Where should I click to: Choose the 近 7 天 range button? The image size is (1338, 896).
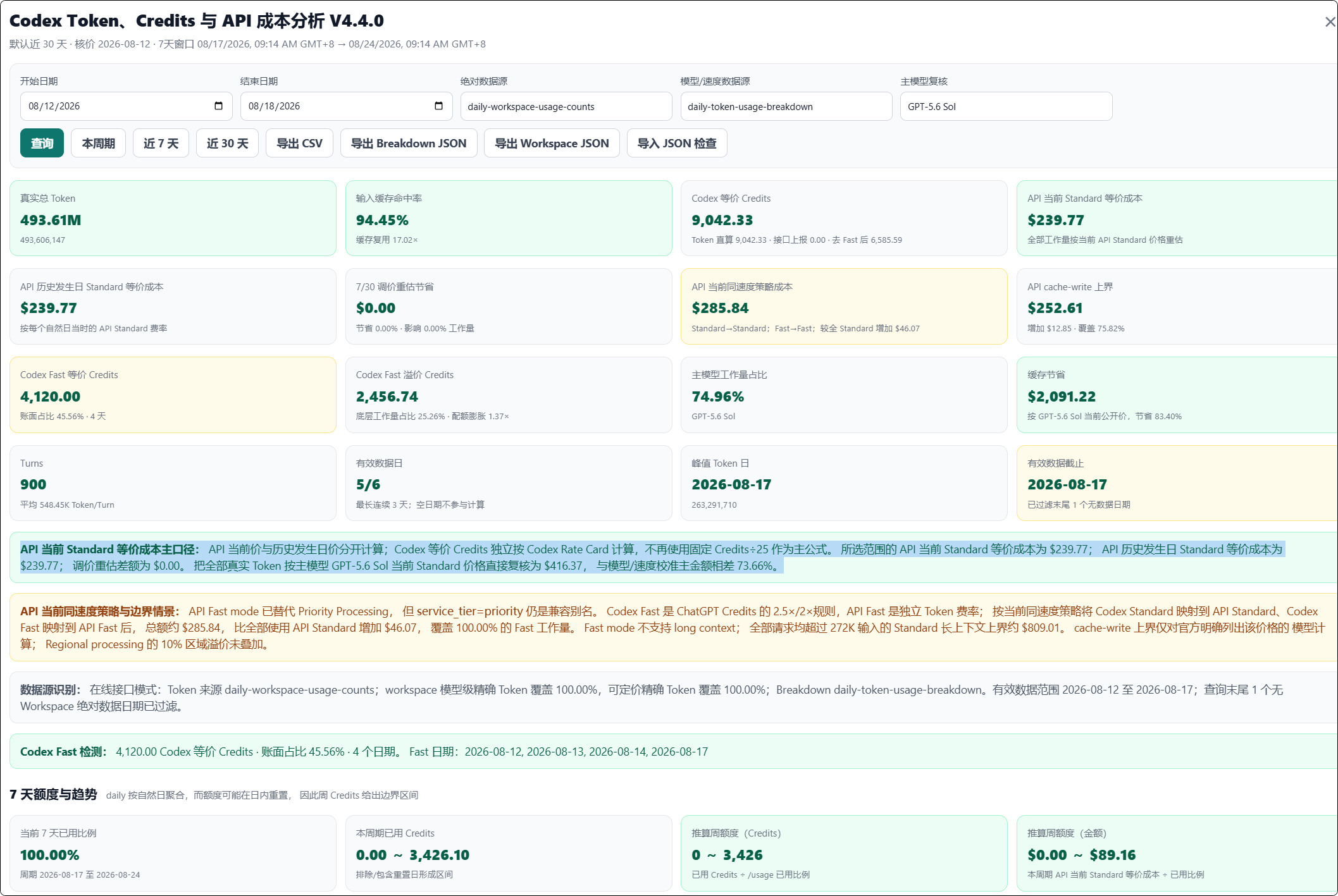(x=161, y=144)
